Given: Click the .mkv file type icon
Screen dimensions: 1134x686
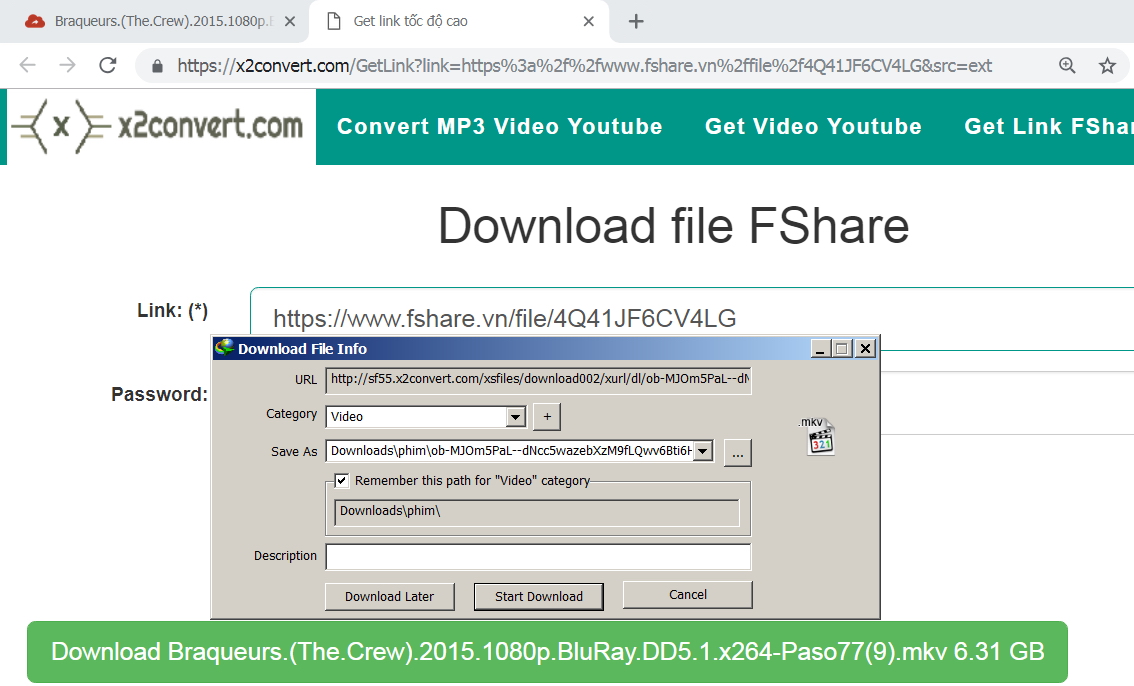Looking at the screenshot, I should coord(819,437).
